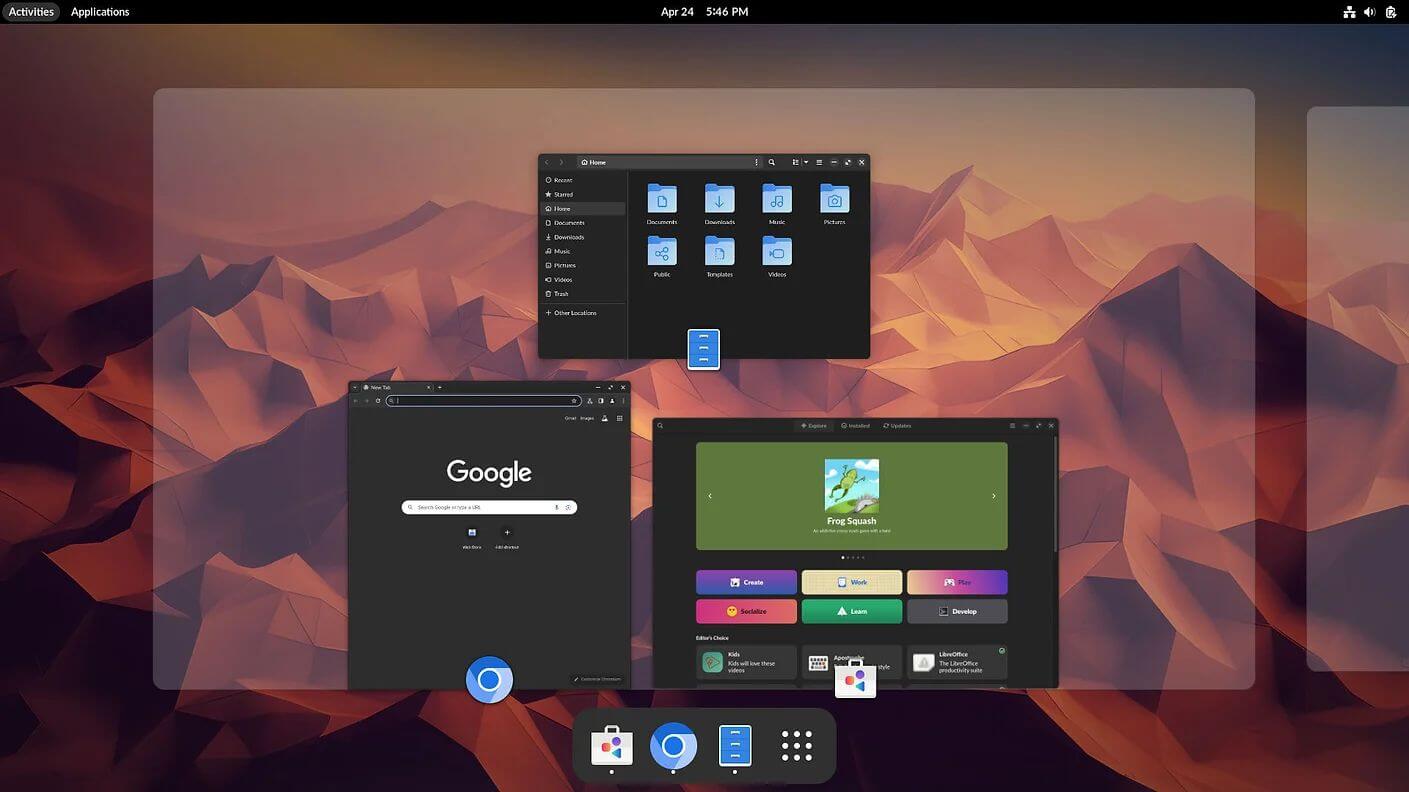Click Activities in the top bar
The image size is (1409, 792).
(x=30, y=11)
